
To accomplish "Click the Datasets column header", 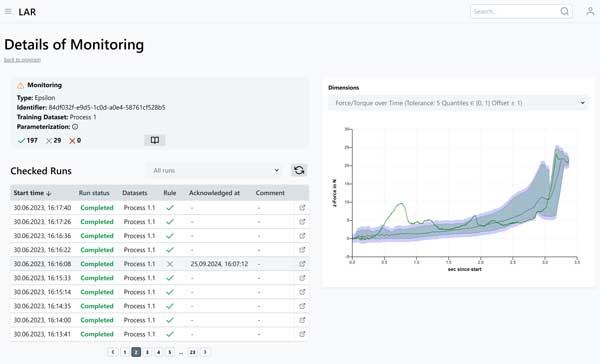I will [135, 193].
